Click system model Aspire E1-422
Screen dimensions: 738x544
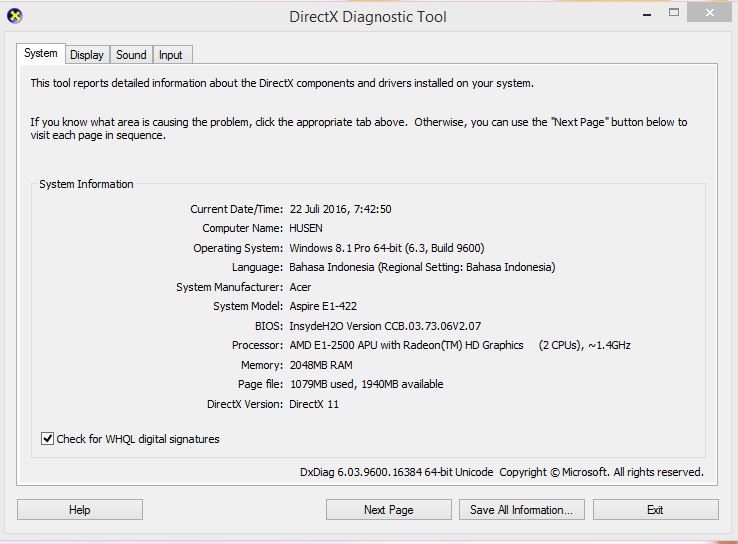[x=323, y=306]
